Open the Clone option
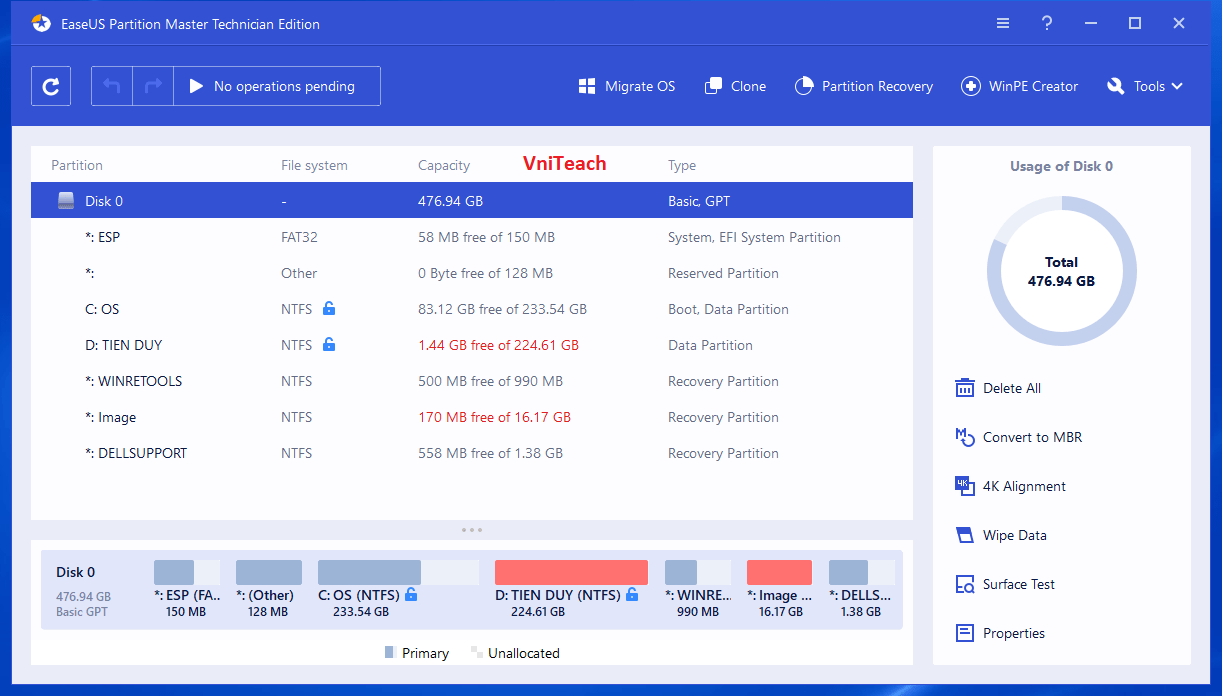This screenshot has width=1222, height=696. tap(735, 86)
